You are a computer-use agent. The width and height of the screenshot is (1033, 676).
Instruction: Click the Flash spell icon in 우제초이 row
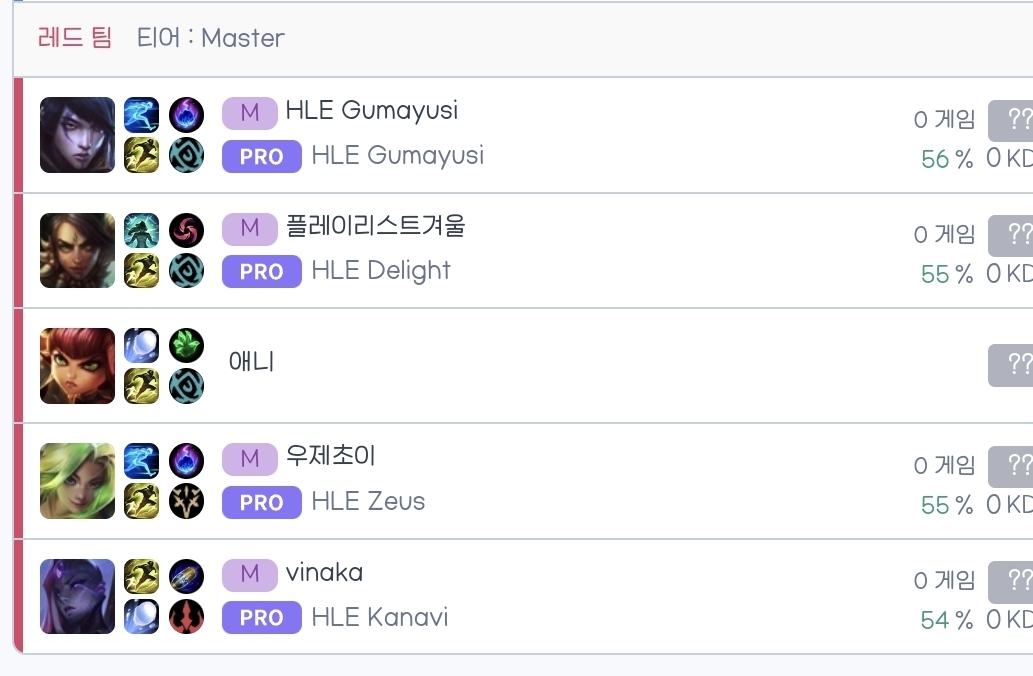click(x=141, y=501)
